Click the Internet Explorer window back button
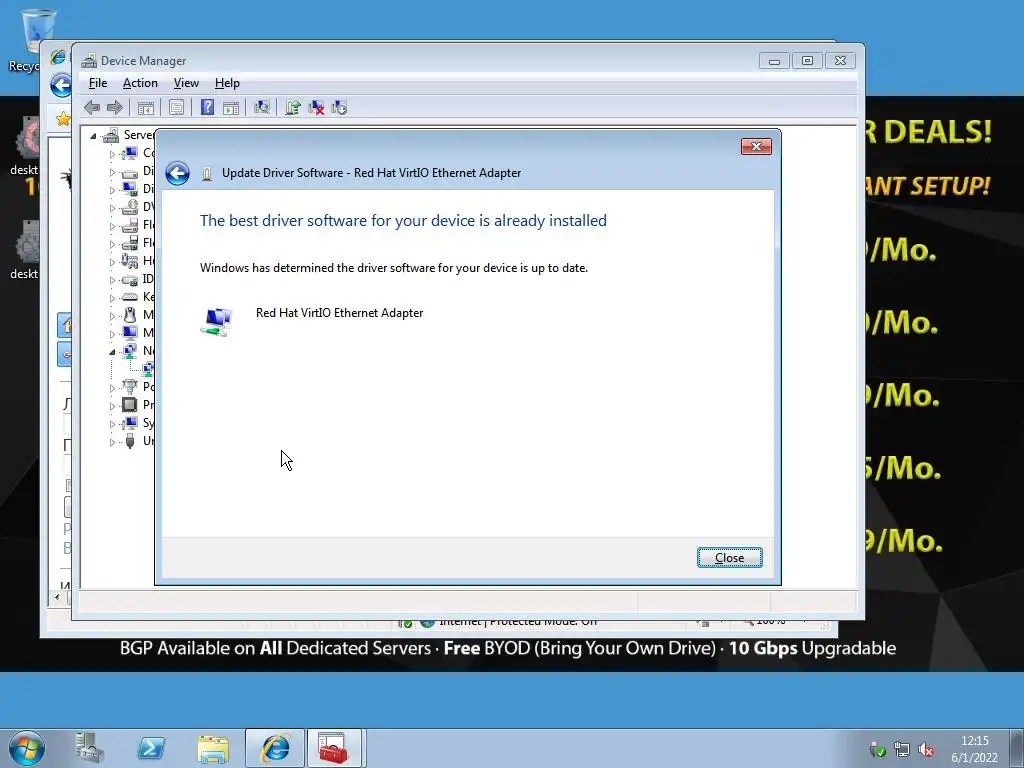Screen dimensions: 1024x768 click(x=61, y=86)
